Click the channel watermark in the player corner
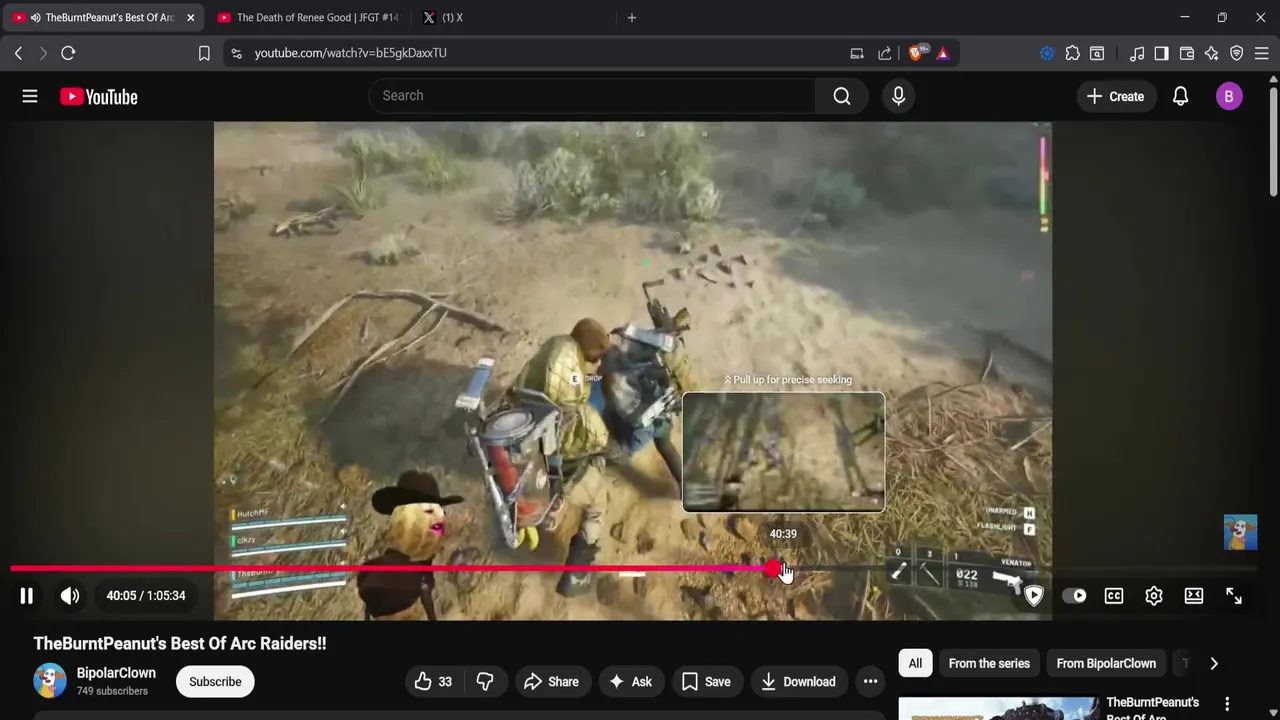Image resolution: width=1280 pixels, height=720 pixels. pos(1240,533)
